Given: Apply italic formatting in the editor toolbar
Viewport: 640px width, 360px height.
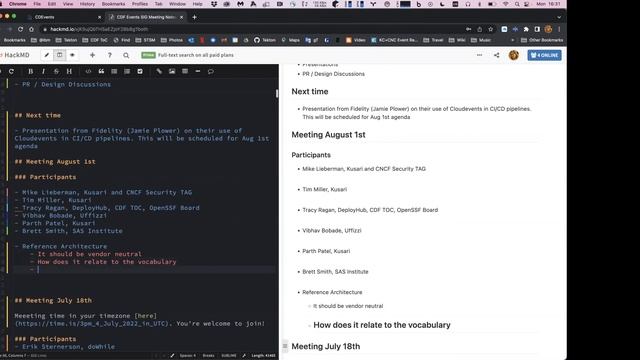Looking at the screenshot, I should pos(43,71).
